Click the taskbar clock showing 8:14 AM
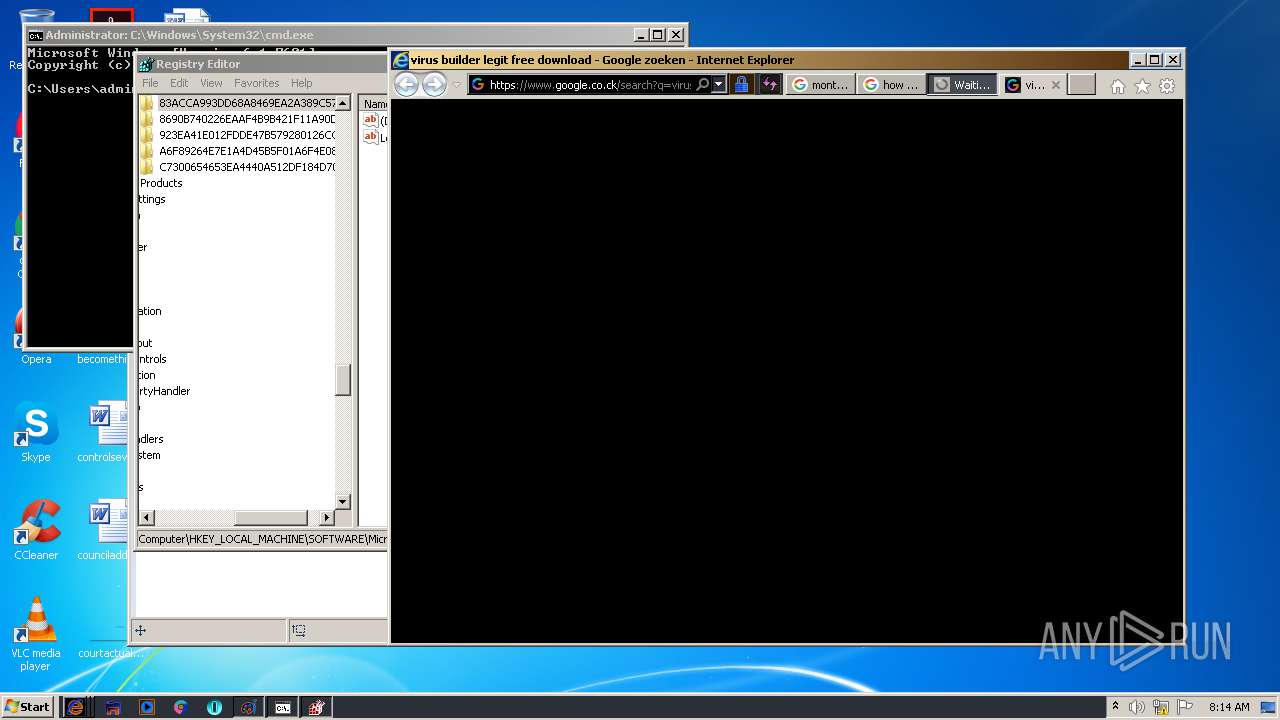Screen dimensions: 1280x720 pos(1229,707)
